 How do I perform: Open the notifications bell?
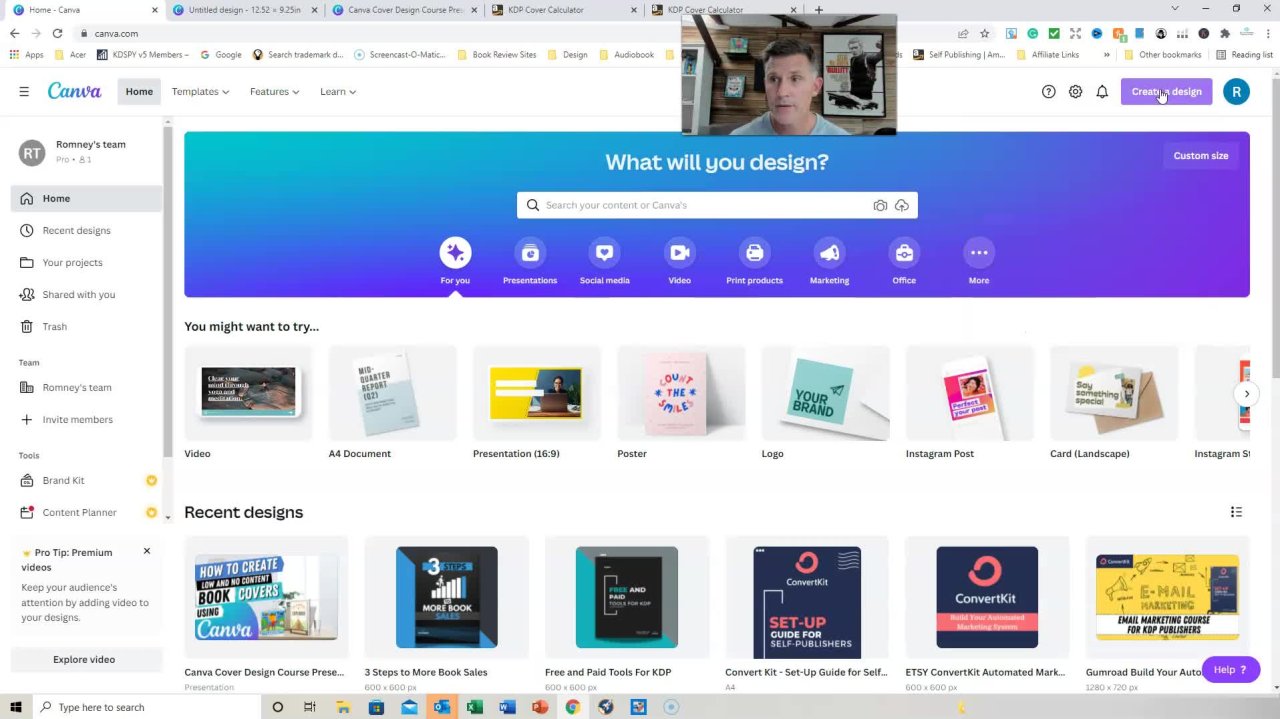pos(1102,92)
